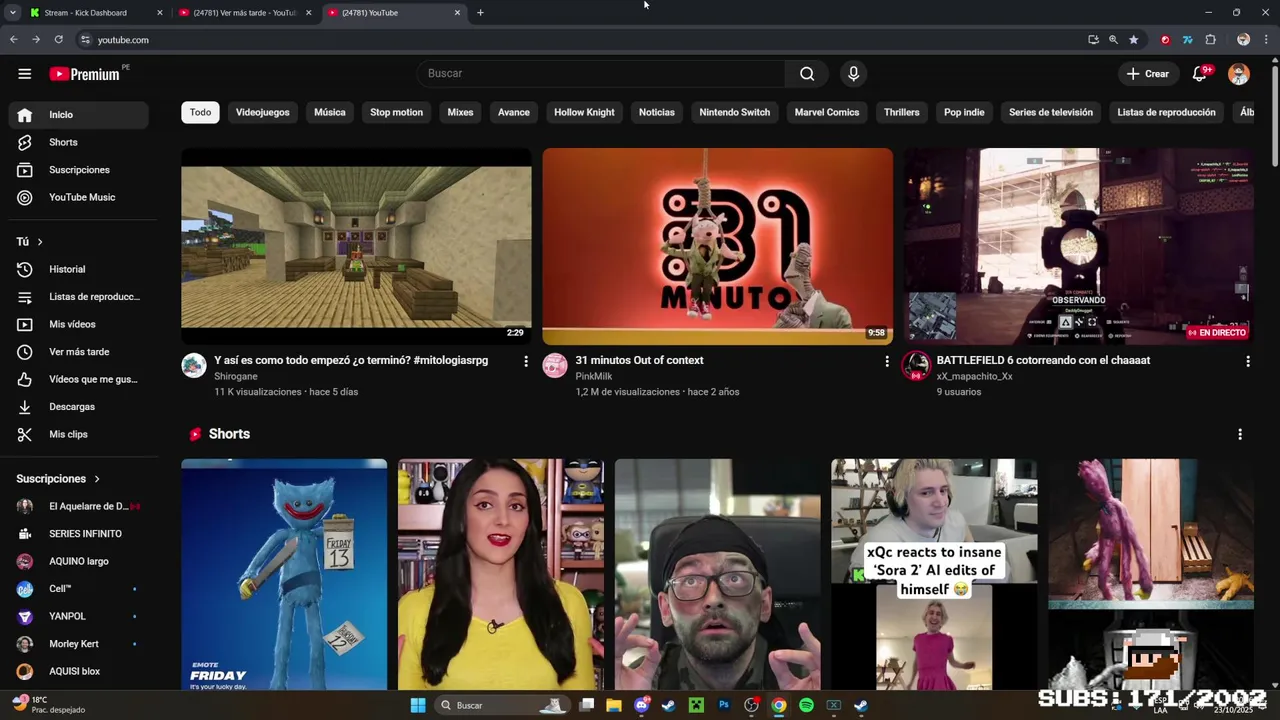Open AQUISI blox subscription
The width and height of the screenshot is (1280, 720).
coord(78,671)
